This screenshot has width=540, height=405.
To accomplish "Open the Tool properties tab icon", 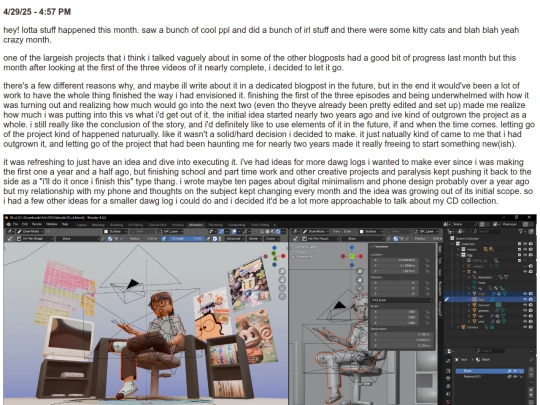I will click(448, 361).
